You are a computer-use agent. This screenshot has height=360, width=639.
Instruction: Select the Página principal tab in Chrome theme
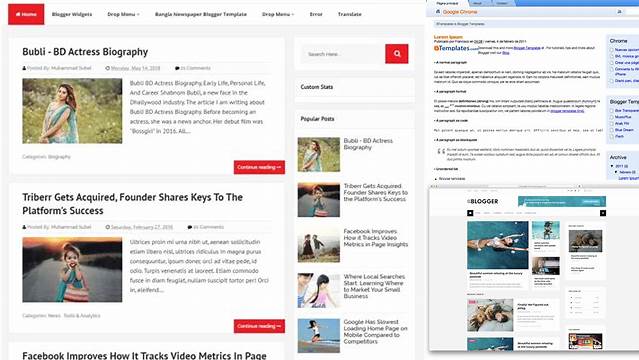point(447,3)
